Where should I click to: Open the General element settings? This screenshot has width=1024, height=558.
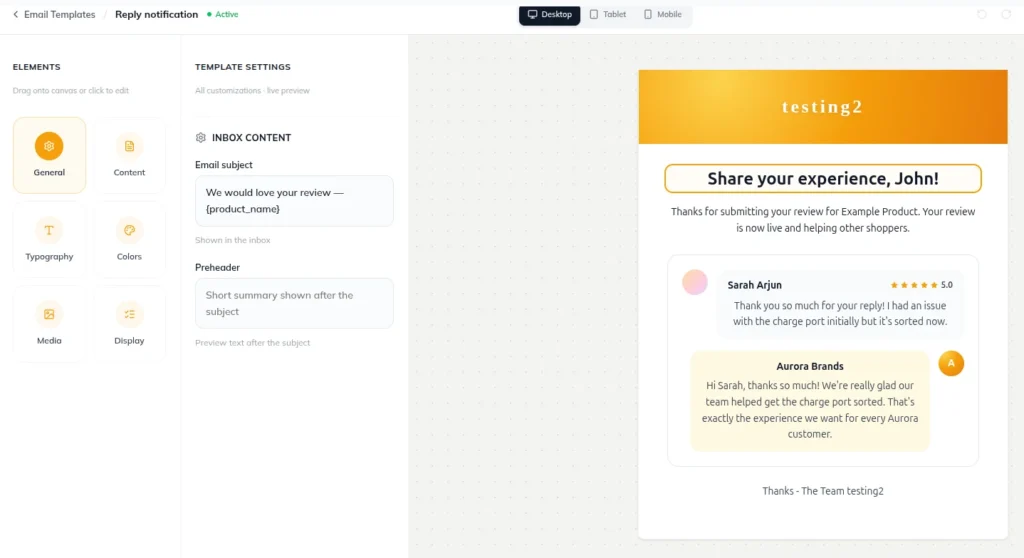[49, 155]
